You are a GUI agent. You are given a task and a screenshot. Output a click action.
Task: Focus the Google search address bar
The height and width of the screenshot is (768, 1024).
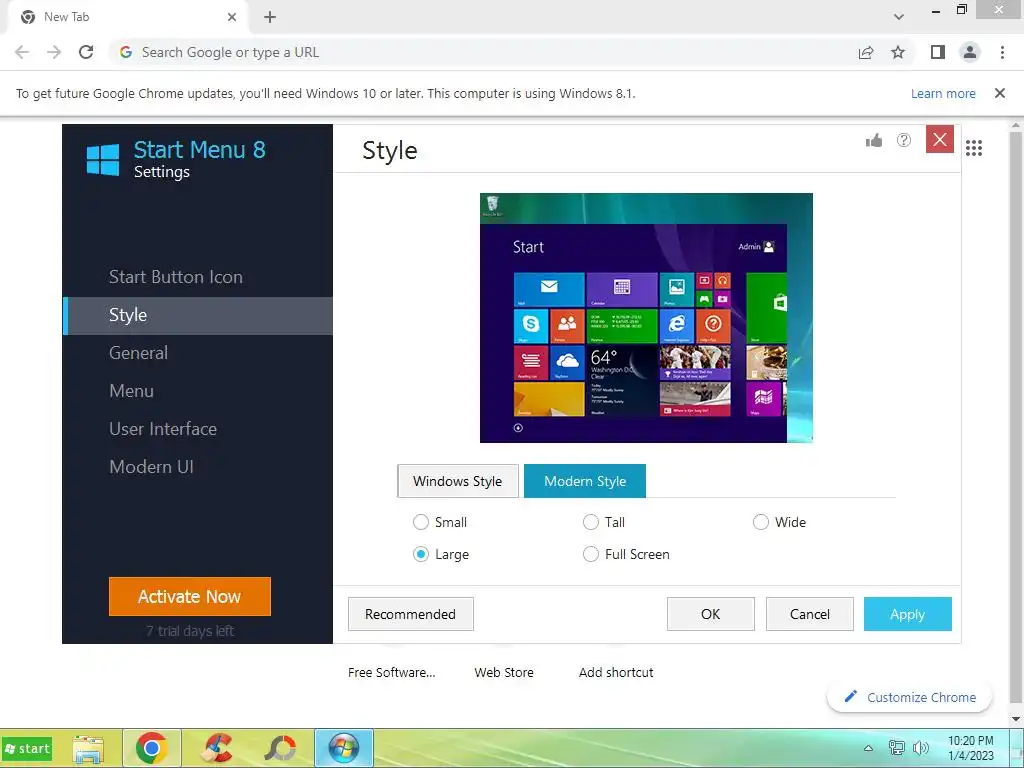tap(483, 52)
